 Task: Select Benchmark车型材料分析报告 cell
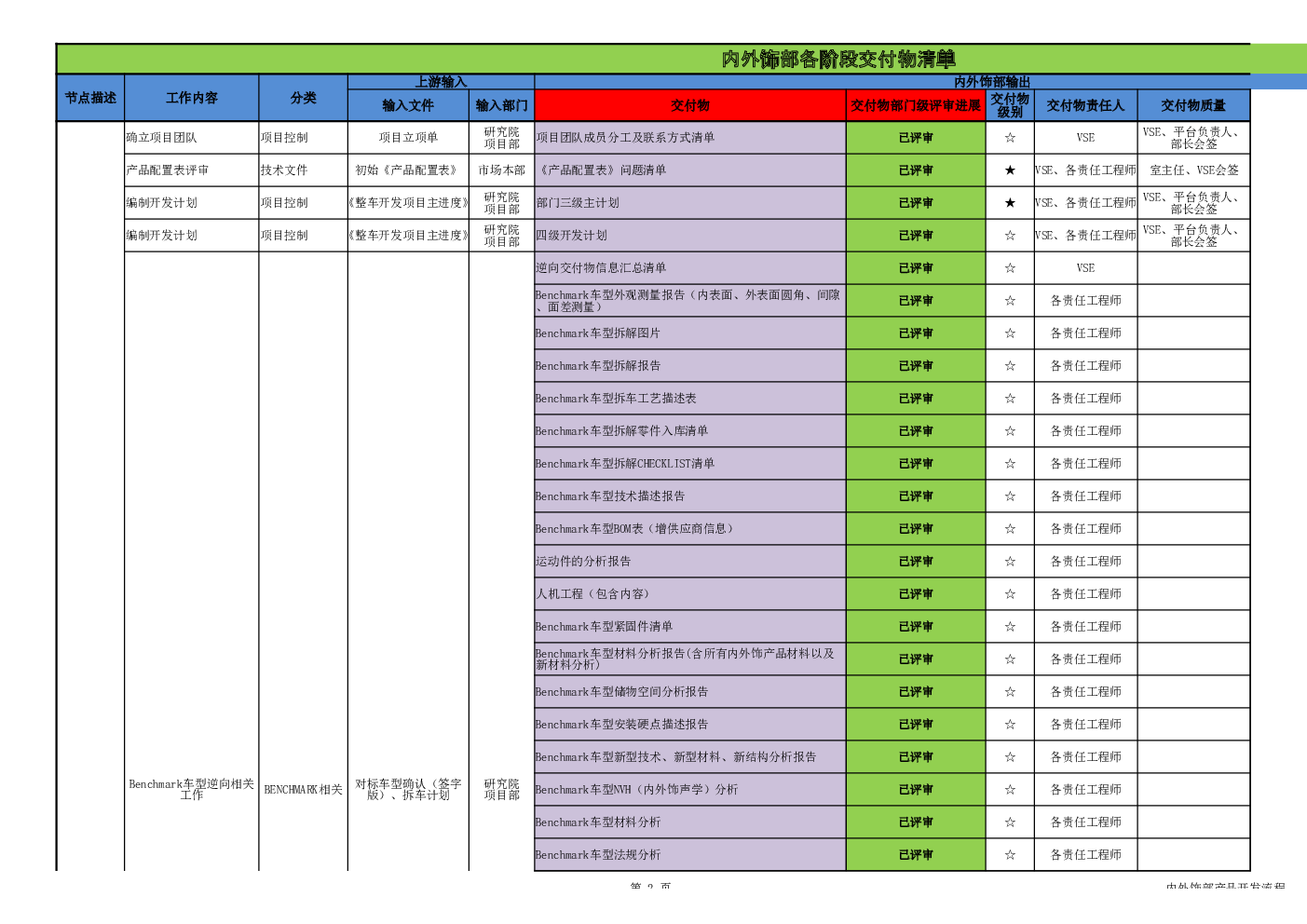point(690,659)
